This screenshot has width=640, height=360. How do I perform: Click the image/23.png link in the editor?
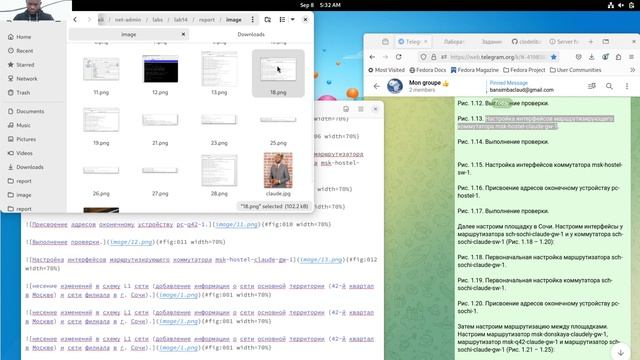coord(321,260)
